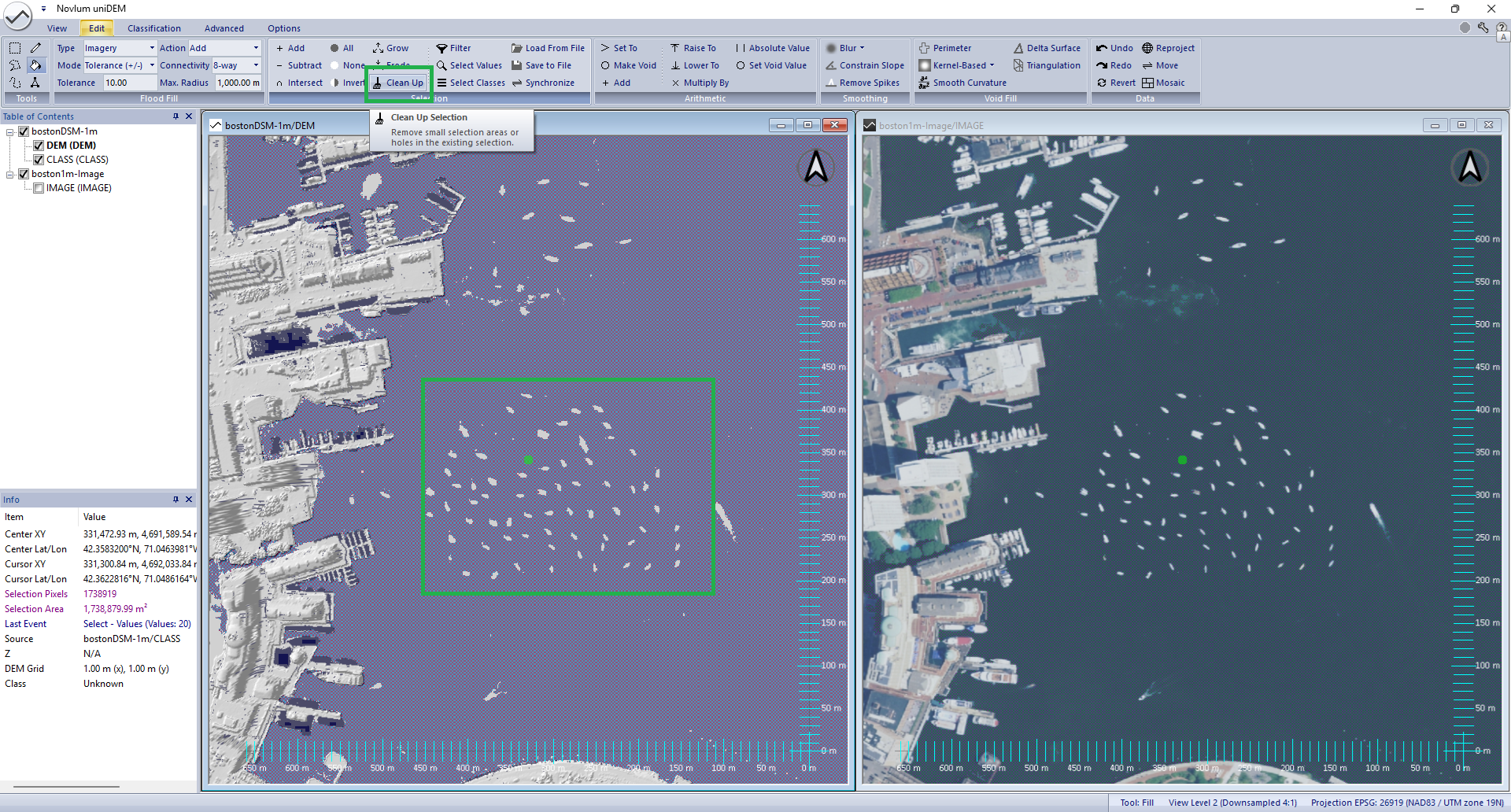The image size is (1511, 812).
Task: Open the selection Filter tool
Action: point(453,48)
